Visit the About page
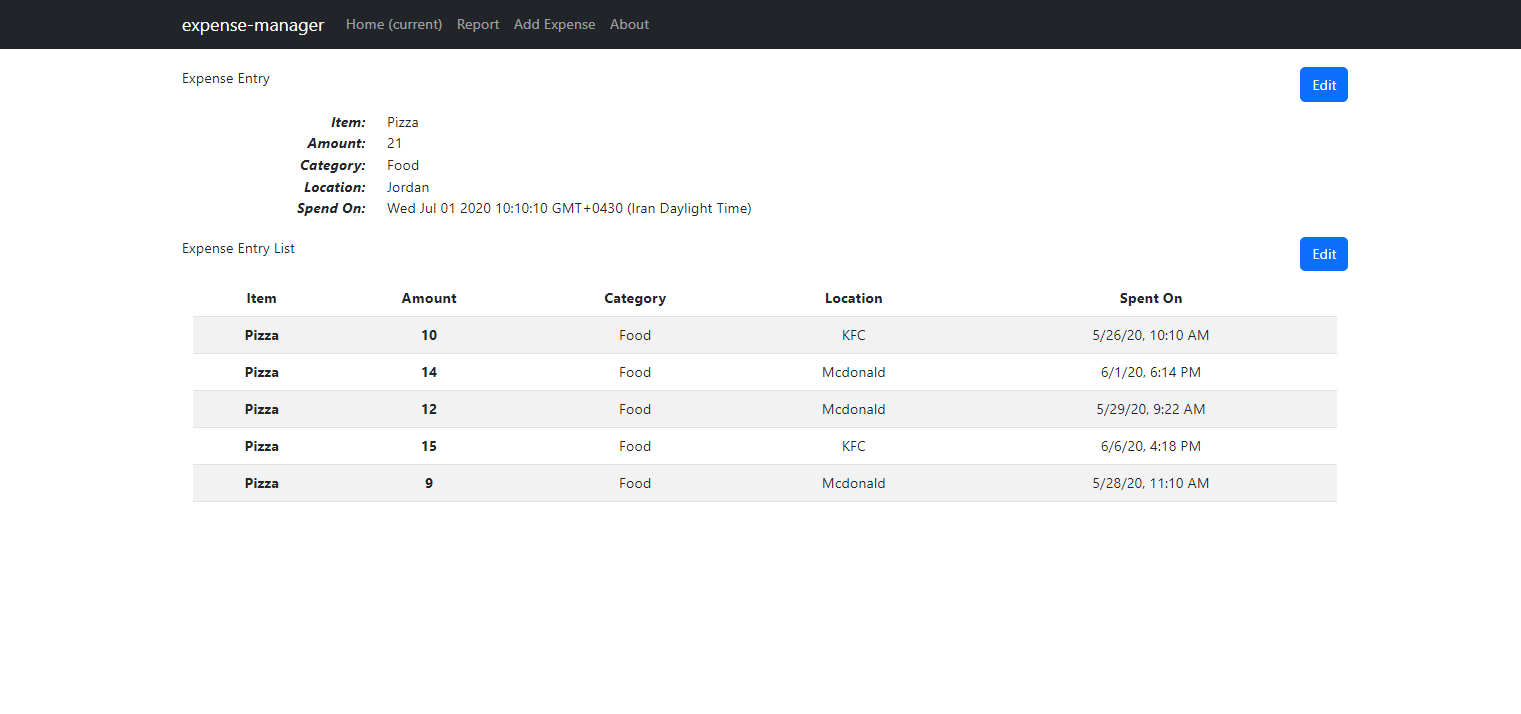Image resolution: width=1521 pixels, height=714 pixels. pyautogui.click(x=629, y=24)
